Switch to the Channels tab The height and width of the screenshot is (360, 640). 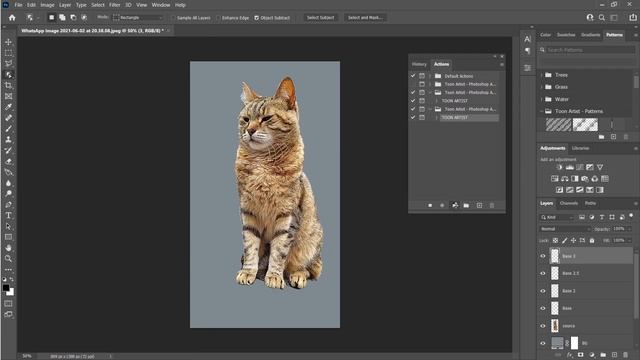click(569, 203)
